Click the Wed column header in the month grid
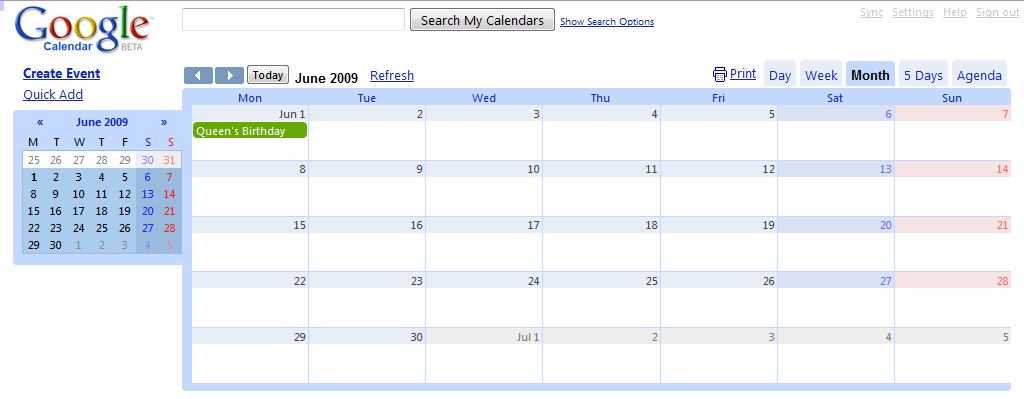This screenshot has height=399, width=1024. pyautogui.click(x=484, y=98)
